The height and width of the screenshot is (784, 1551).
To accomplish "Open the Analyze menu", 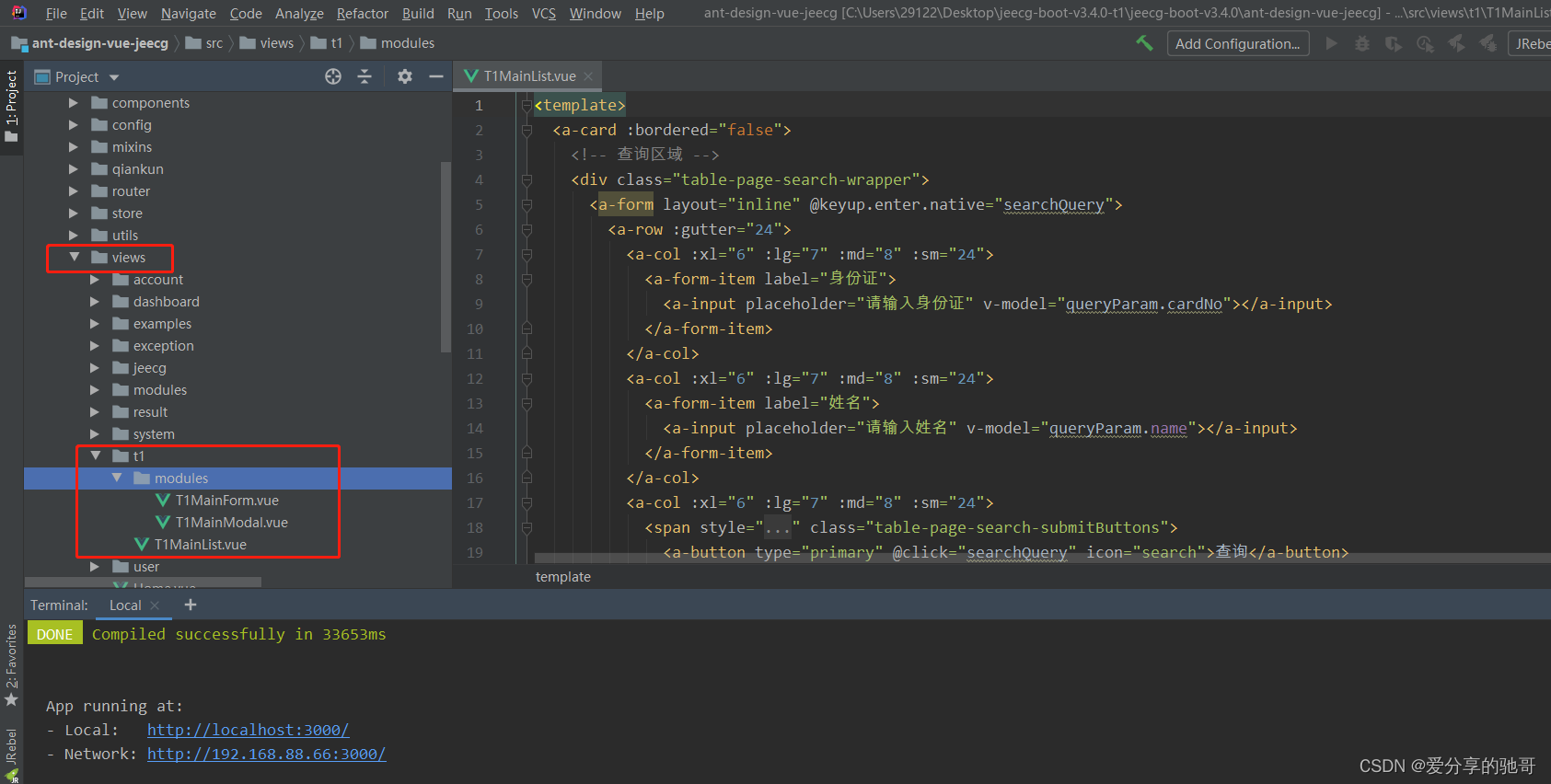I will coord(299,13).
